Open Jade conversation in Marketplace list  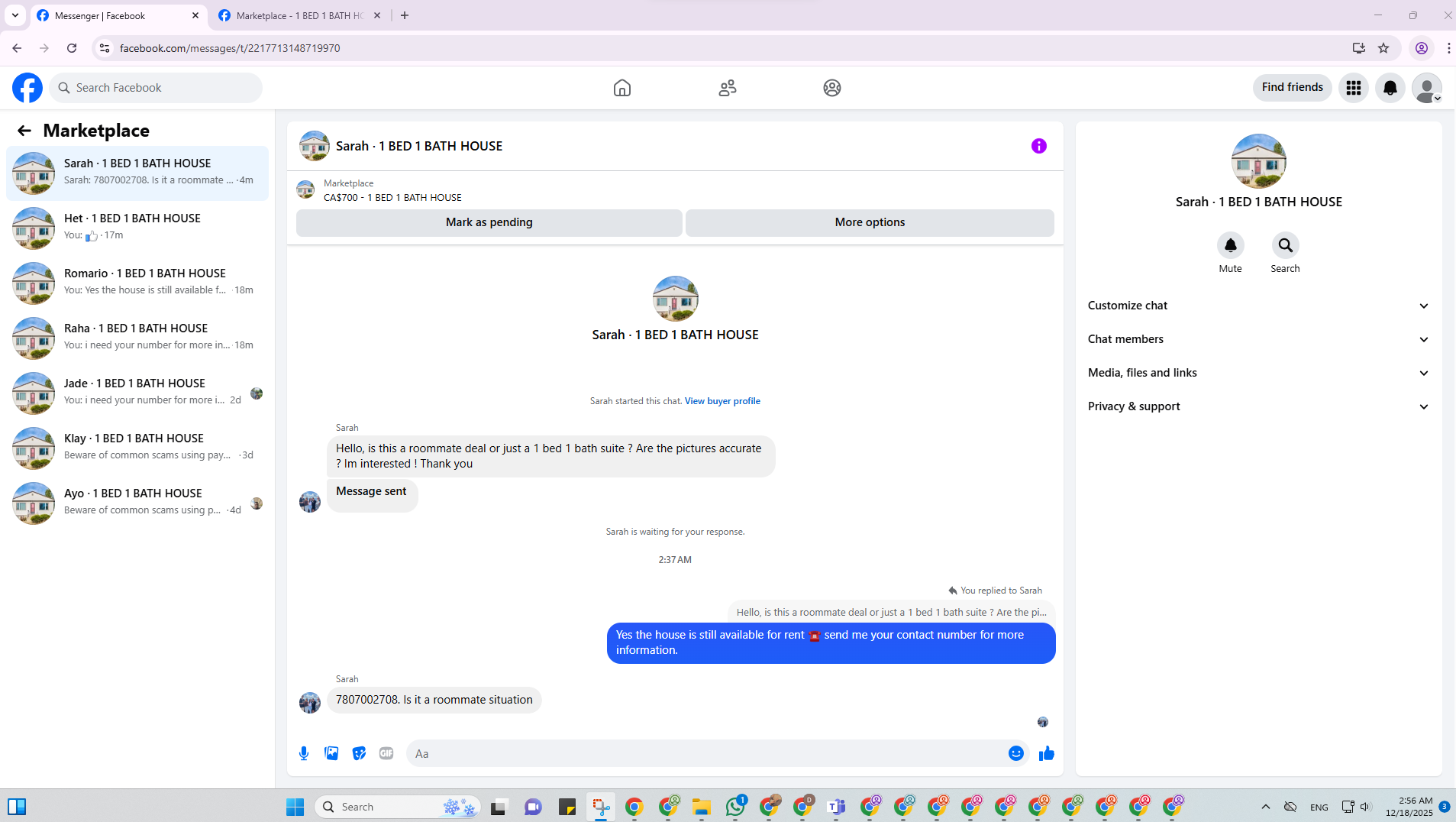click(137, 393)
